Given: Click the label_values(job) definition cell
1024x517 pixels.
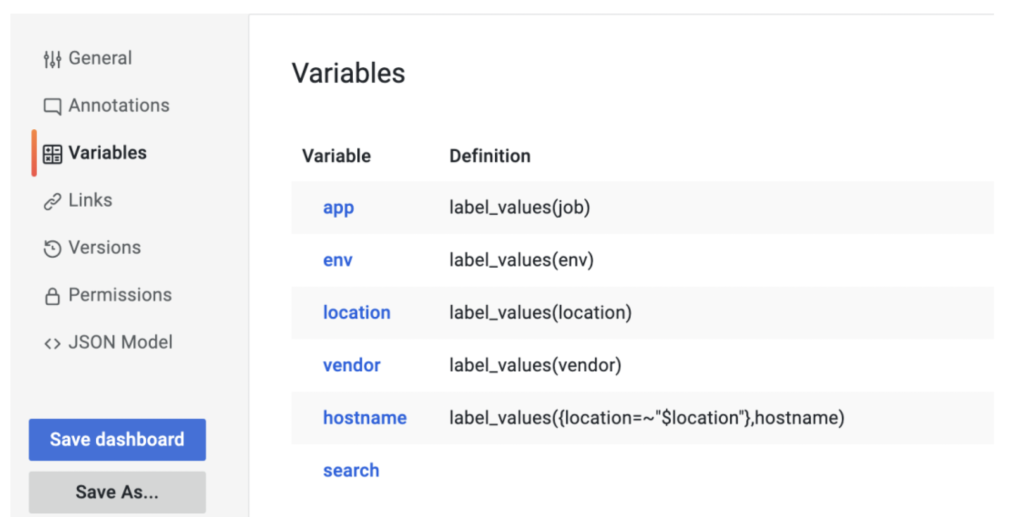Looking at the screenshot, I should (519, 208).
